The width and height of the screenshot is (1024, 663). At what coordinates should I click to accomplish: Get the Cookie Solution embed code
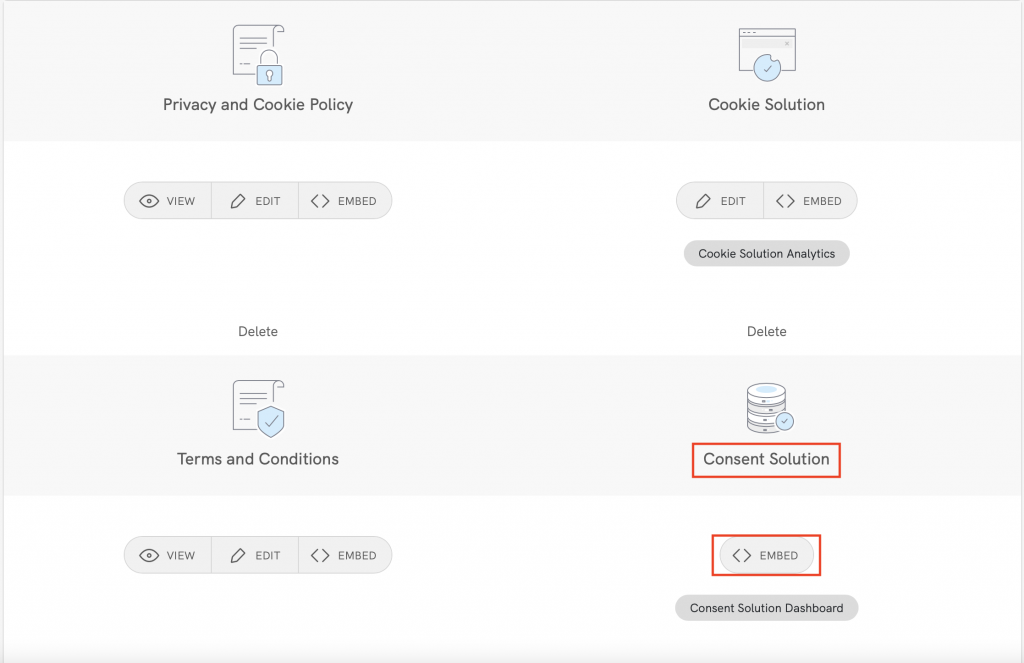tap(811, 200)
